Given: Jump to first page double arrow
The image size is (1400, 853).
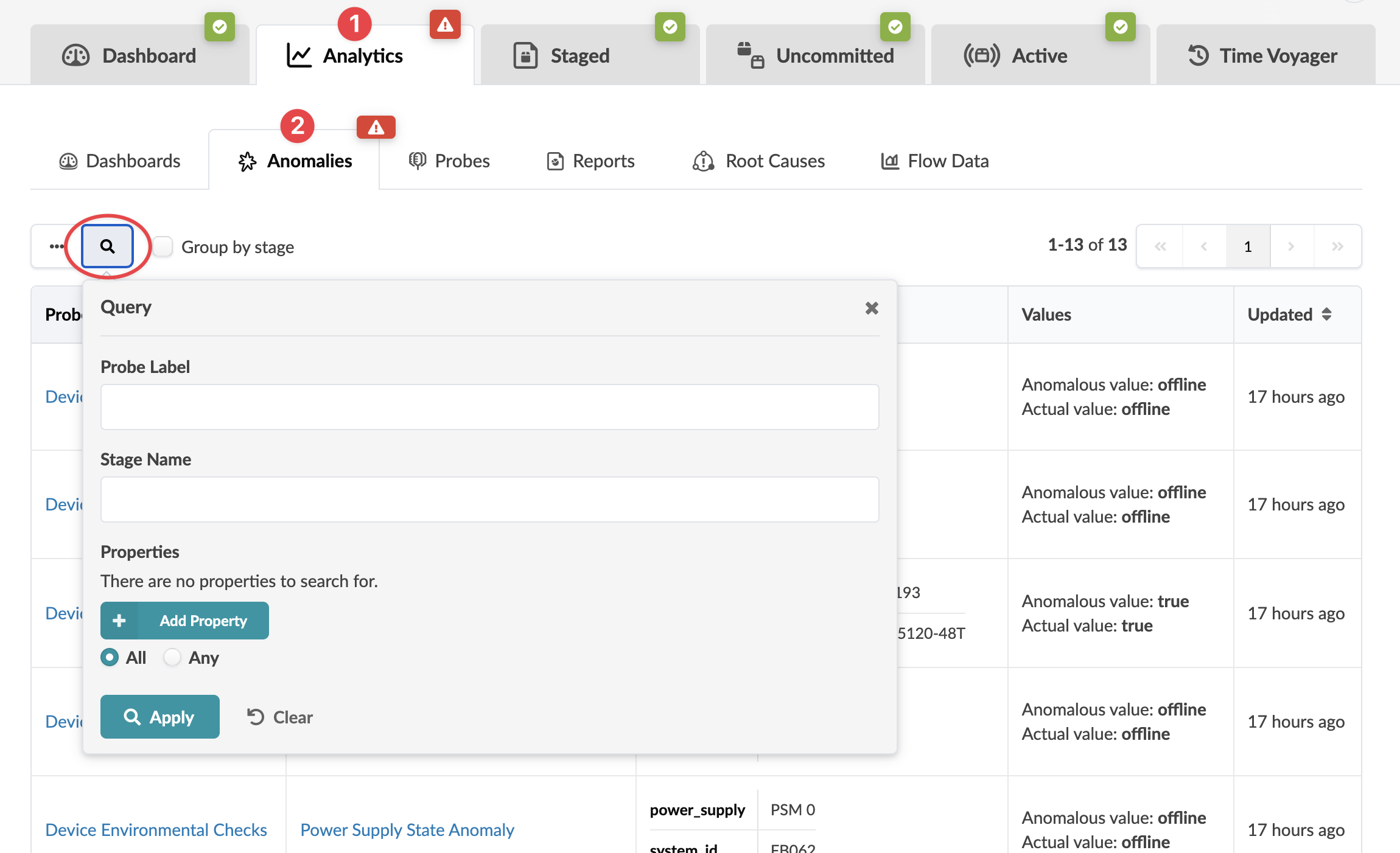Looking at the screenshot, I should tap(1160, 246).
